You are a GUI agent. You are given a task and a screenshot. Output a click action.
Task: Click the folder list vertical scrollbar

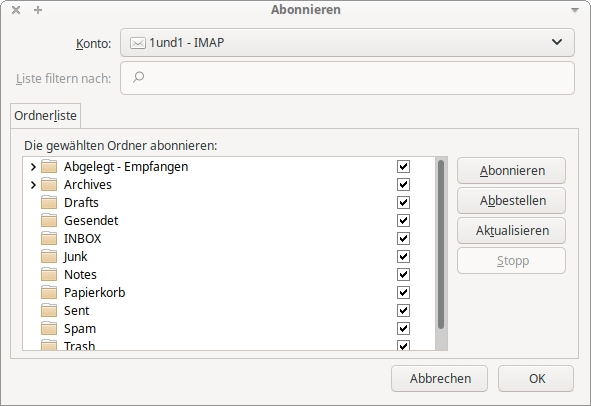coord(441,244)
